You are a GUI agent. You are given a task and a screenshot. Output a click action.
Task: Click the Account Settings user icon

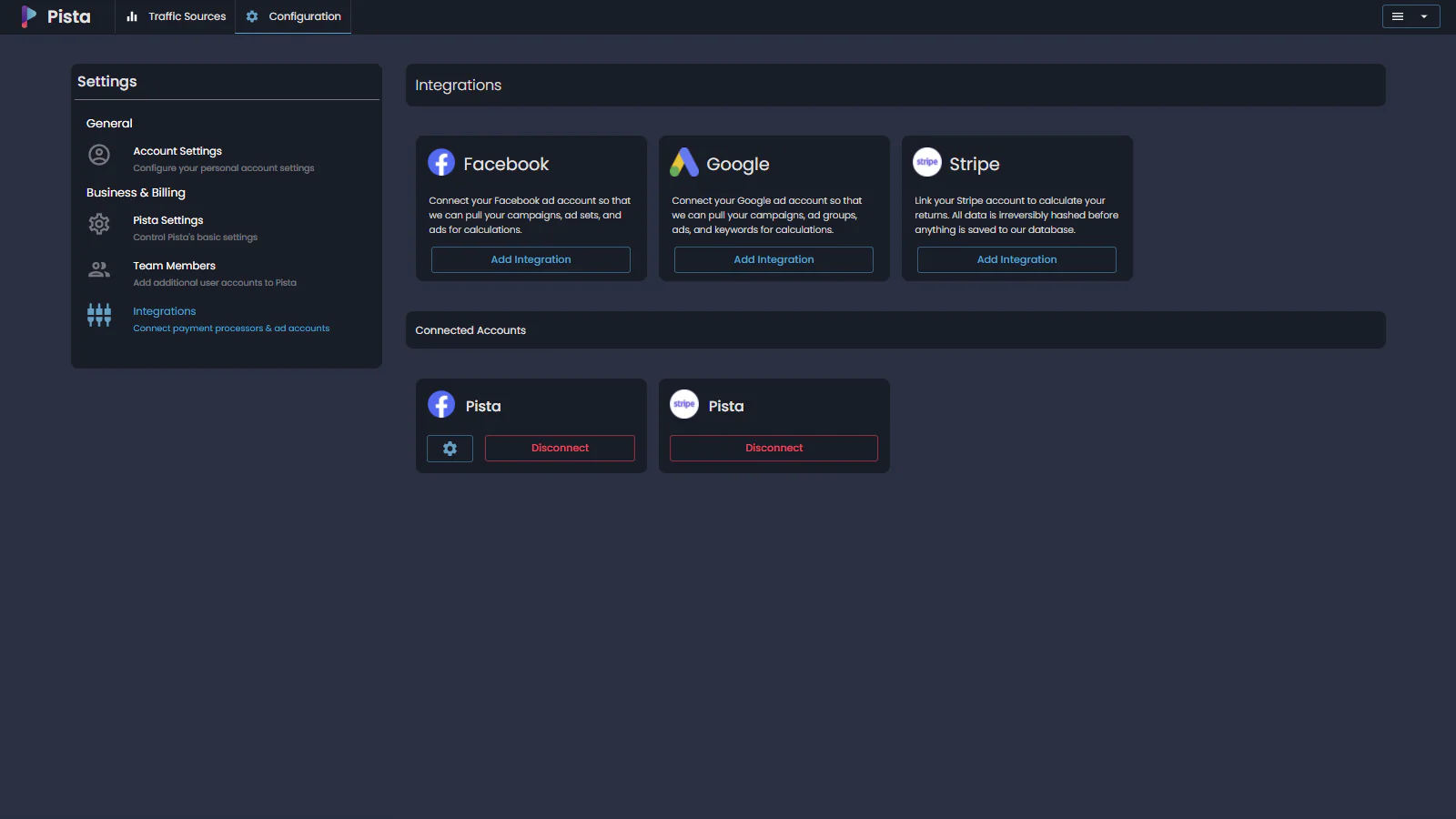pos(99,155)
